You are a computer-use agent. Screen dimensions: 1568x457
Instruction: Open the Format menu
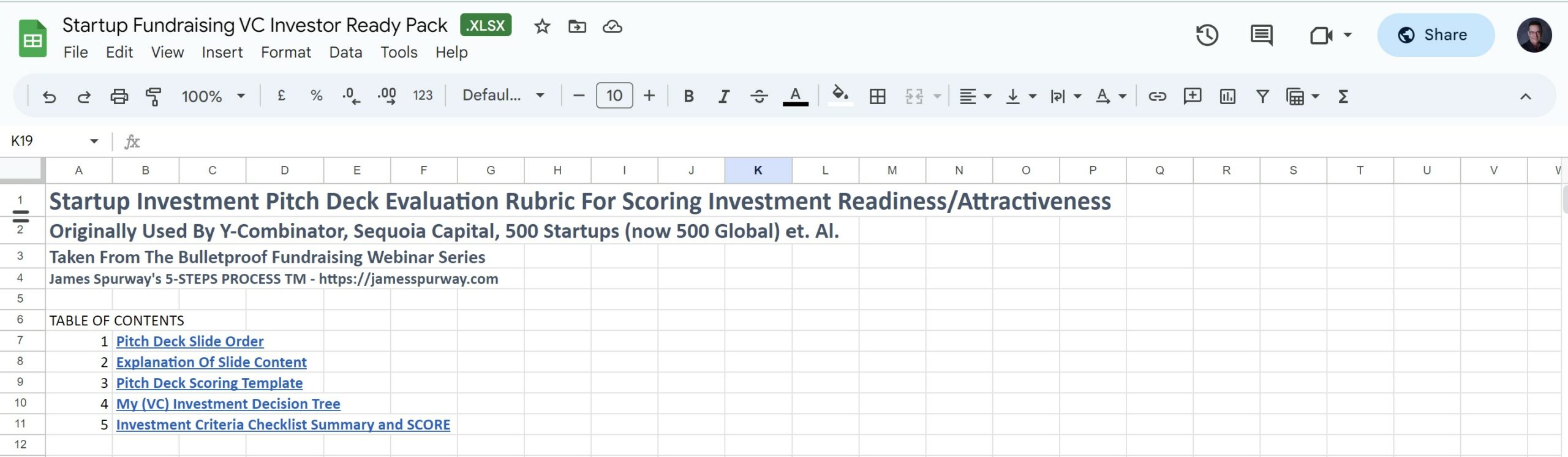(x=286, y=52)
